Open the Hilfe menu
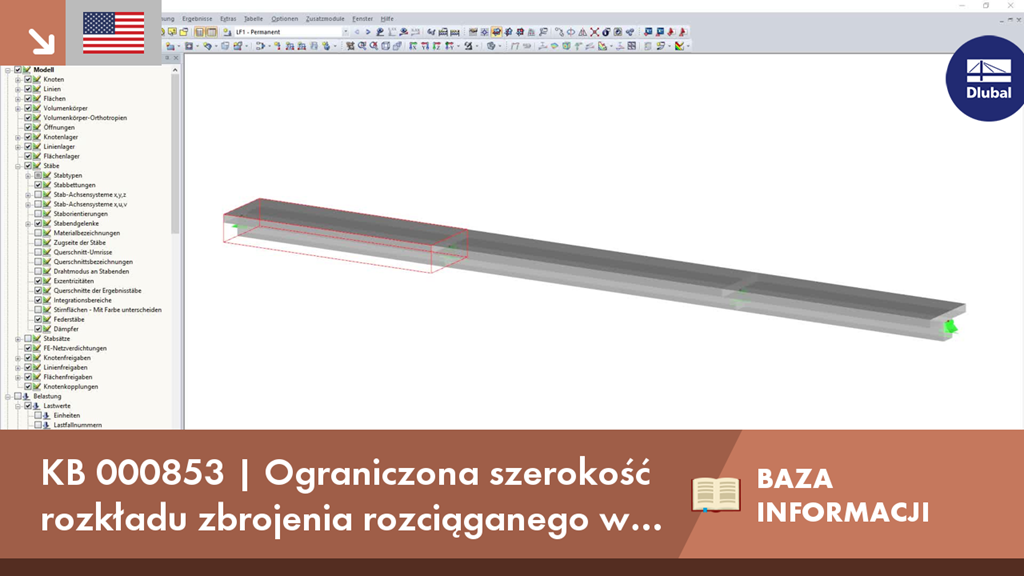The width and height of the screenshot is (1024, 576). click(x=387, y=19)
